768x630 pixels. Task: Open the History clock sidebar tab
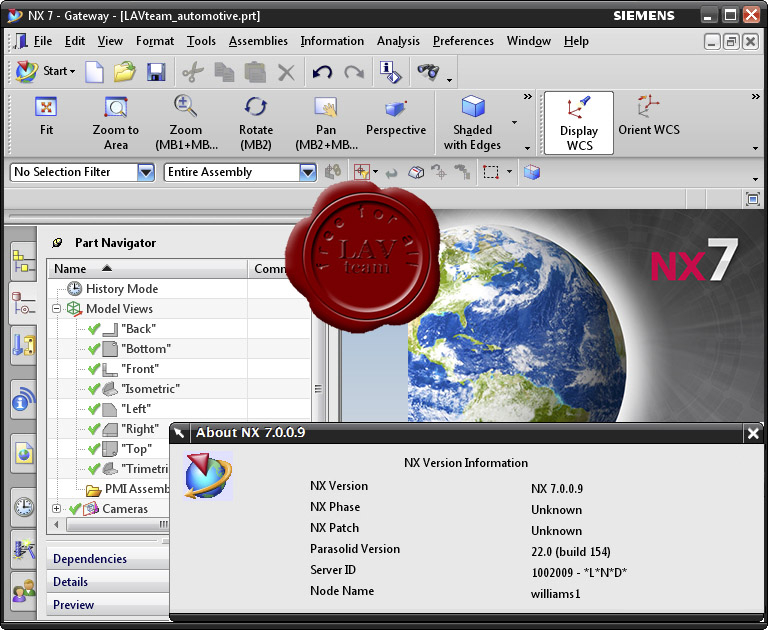click(x=24, y=507)
